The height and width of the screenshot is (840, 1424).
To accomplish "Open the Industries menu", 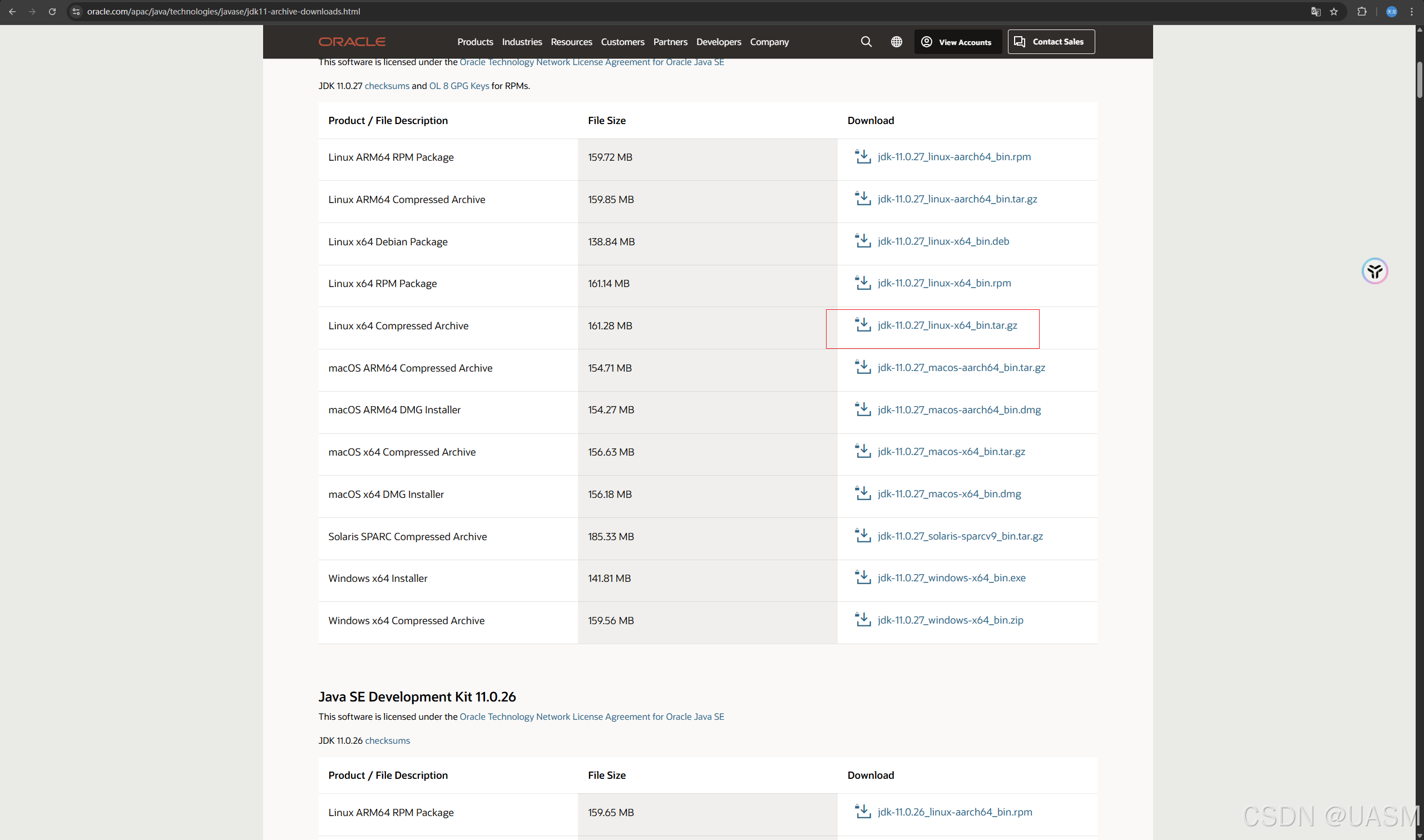I will click(x=522, y=42).
